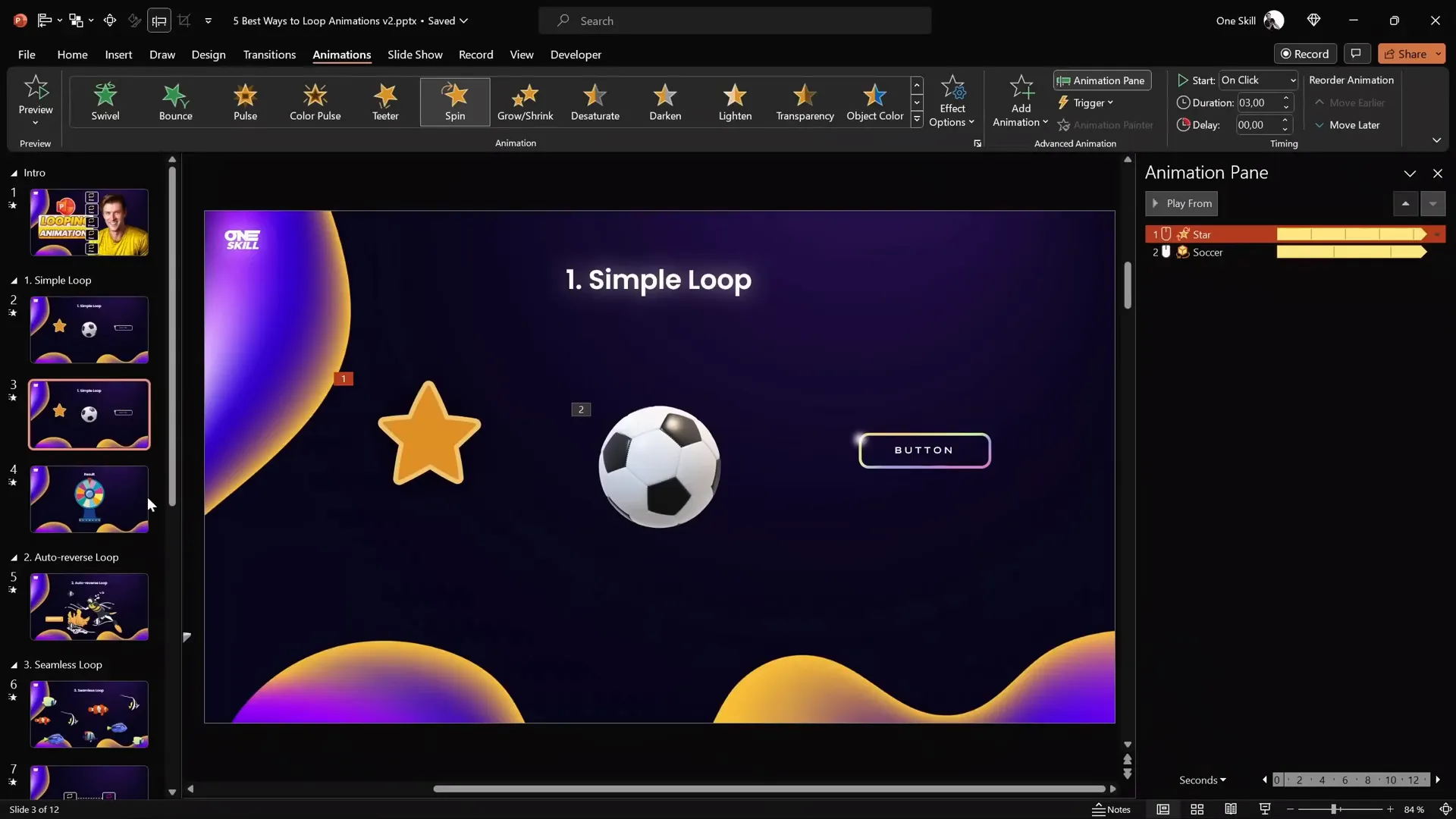Select slide 6 fish thumbnail
The width and height of the screenshot is (1456, 819).
point(89,714)
